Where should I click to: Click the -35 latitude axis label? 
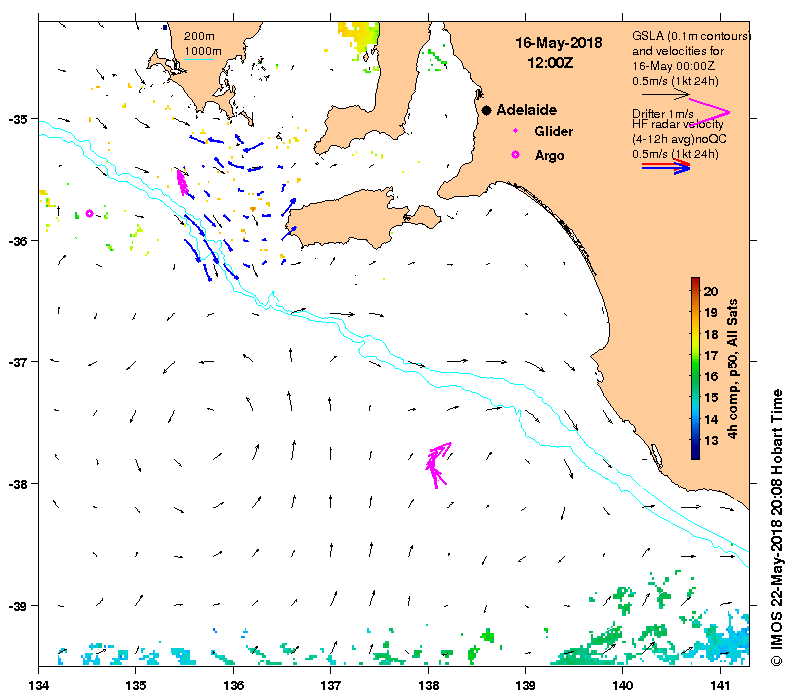tap(18, 120)
